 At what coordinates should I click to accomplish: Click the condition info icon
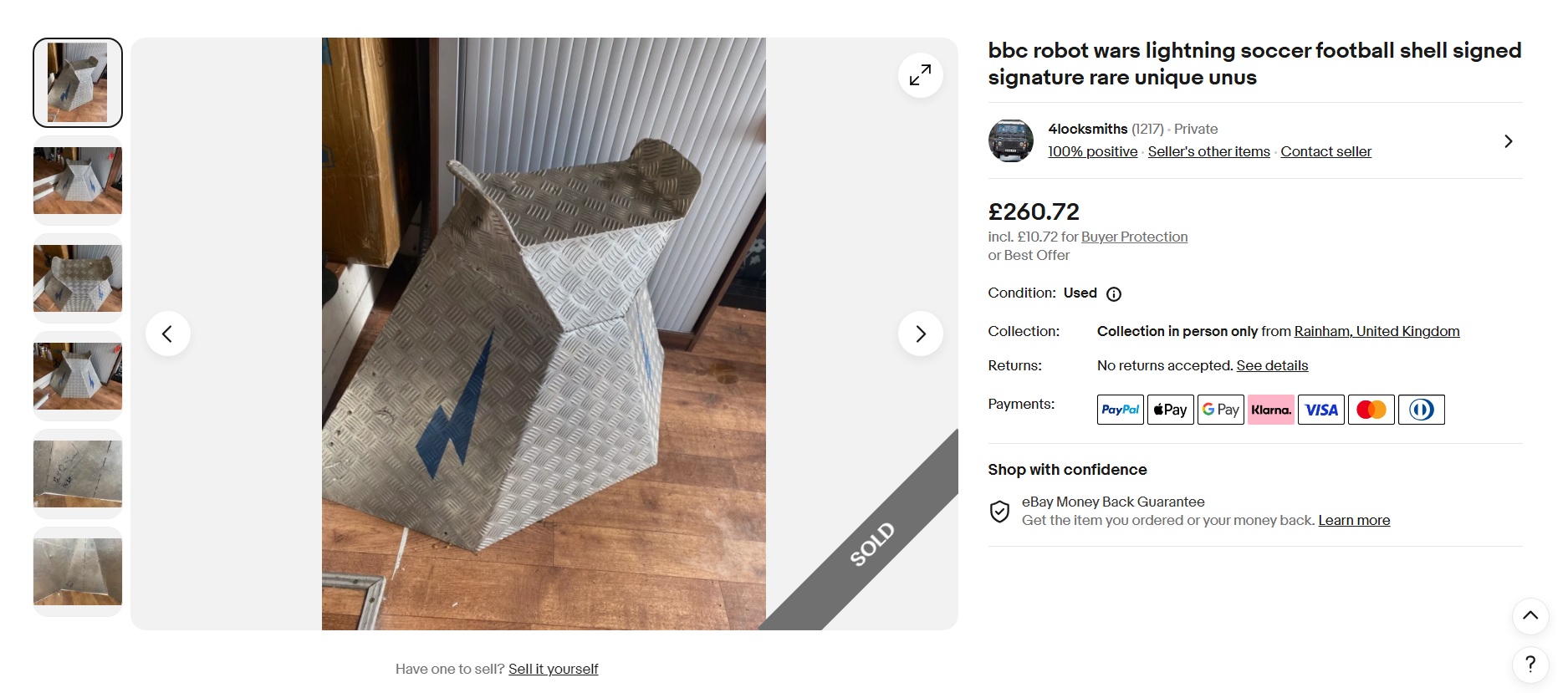(x=1114, y=294)
